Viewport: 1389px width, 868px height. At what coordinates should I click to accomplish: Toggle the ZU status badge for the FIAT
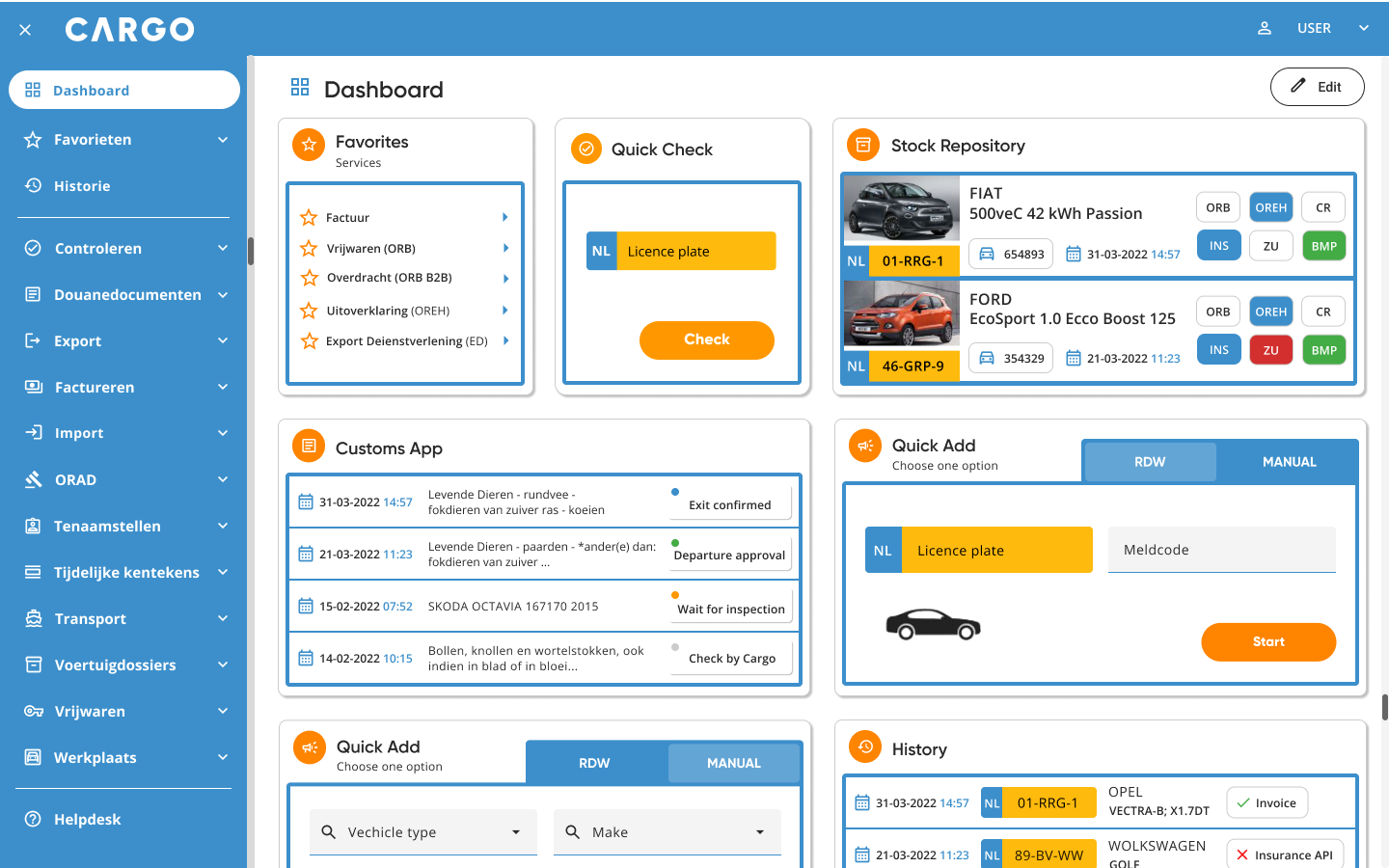(1270, 245)
